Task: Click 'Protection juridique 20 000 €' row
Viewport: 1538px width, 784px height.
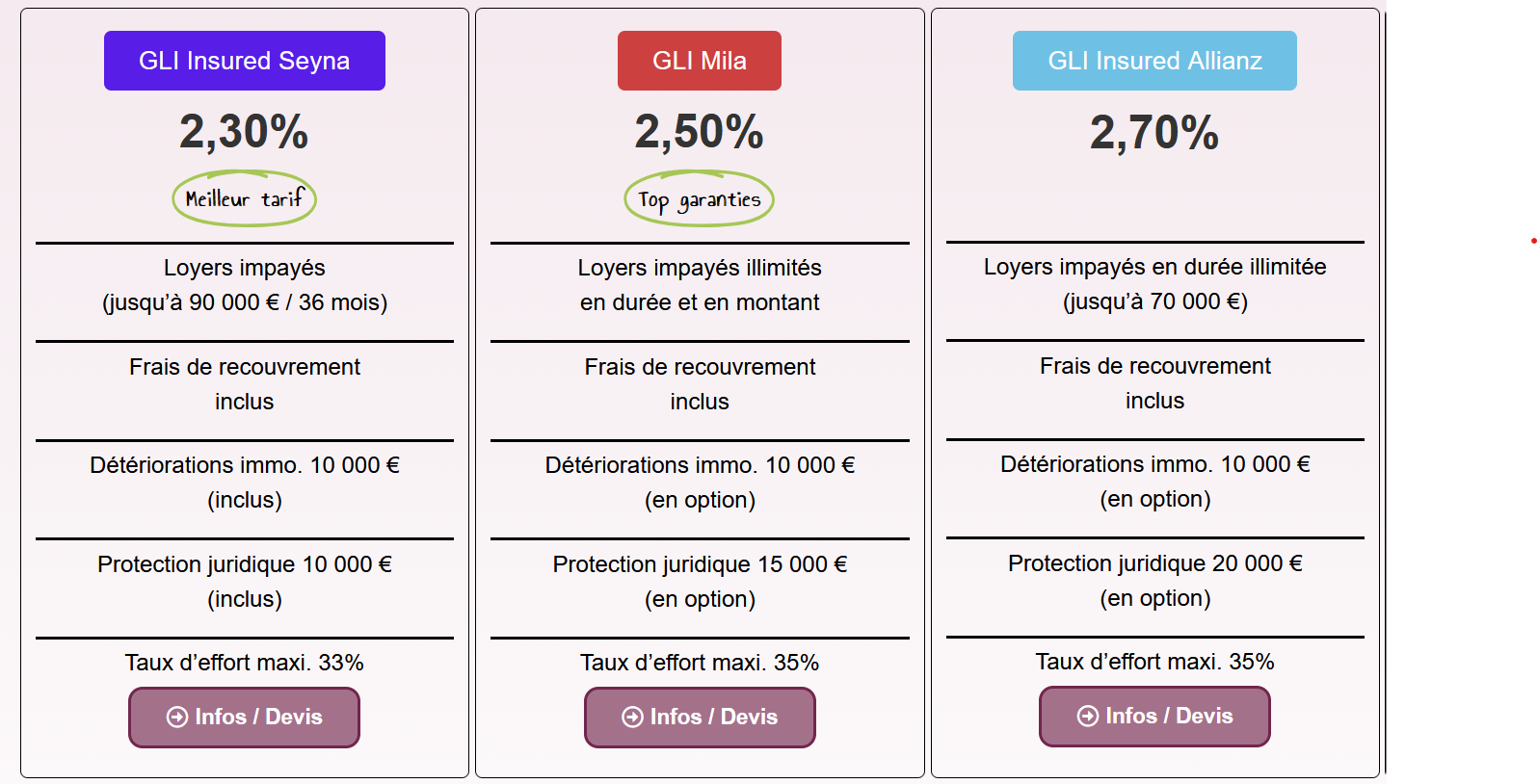Action: [1154, 580]
